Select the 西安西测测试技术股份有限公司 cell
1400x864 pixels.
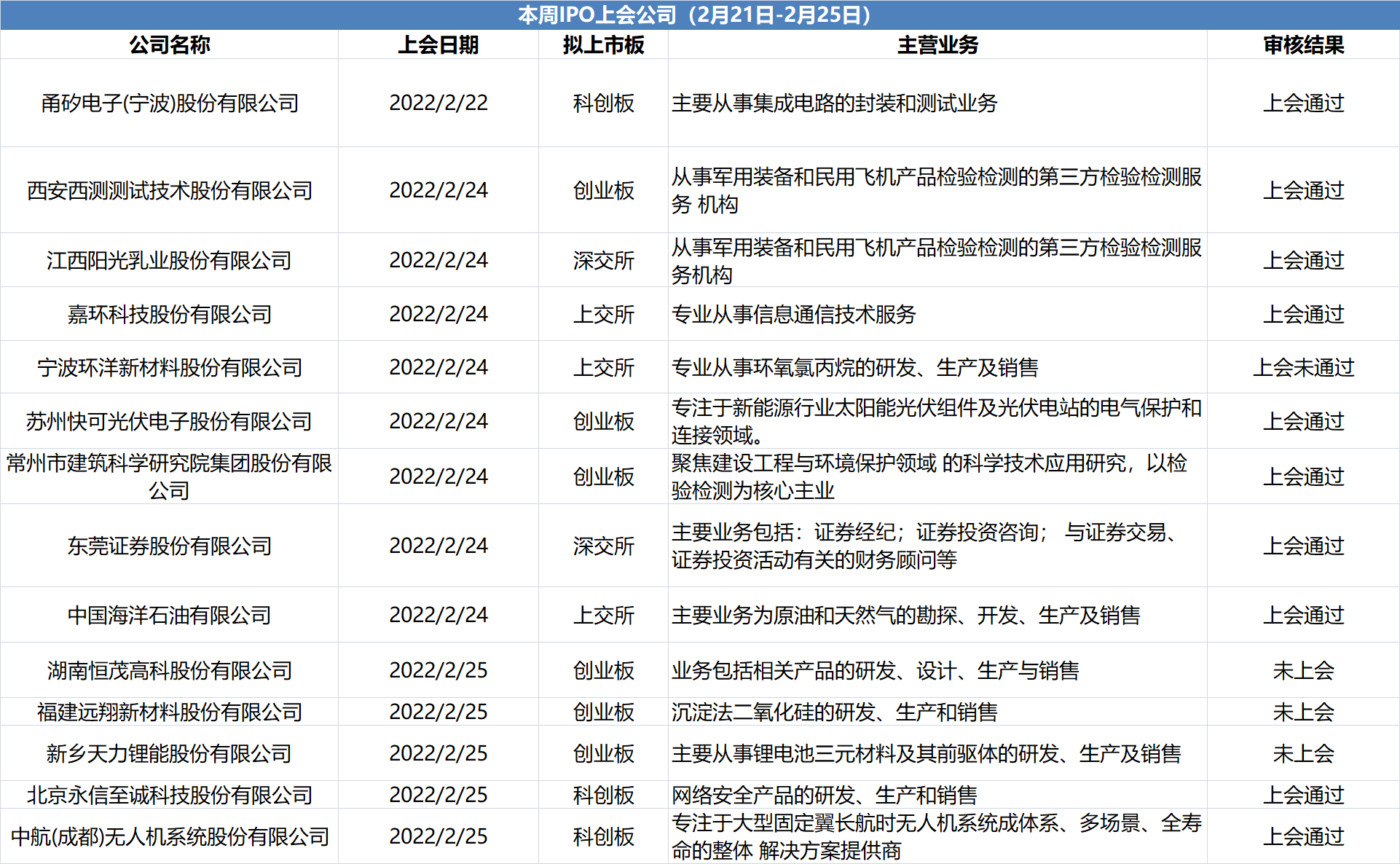click(169, 191)
